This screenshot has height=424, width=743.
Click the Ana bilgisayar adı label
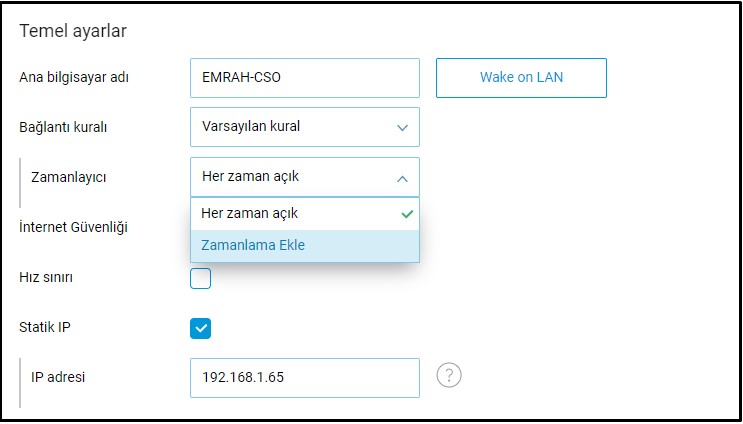tap(74, 78)
